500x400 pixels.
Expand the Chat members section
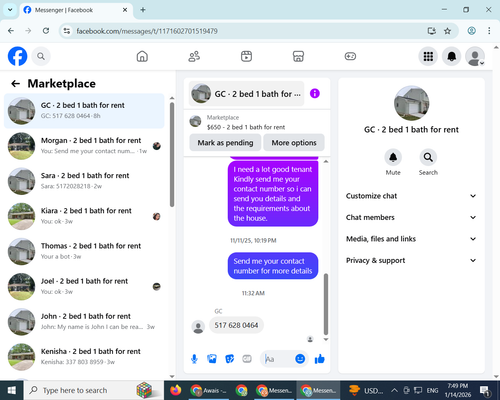[411, 217]
